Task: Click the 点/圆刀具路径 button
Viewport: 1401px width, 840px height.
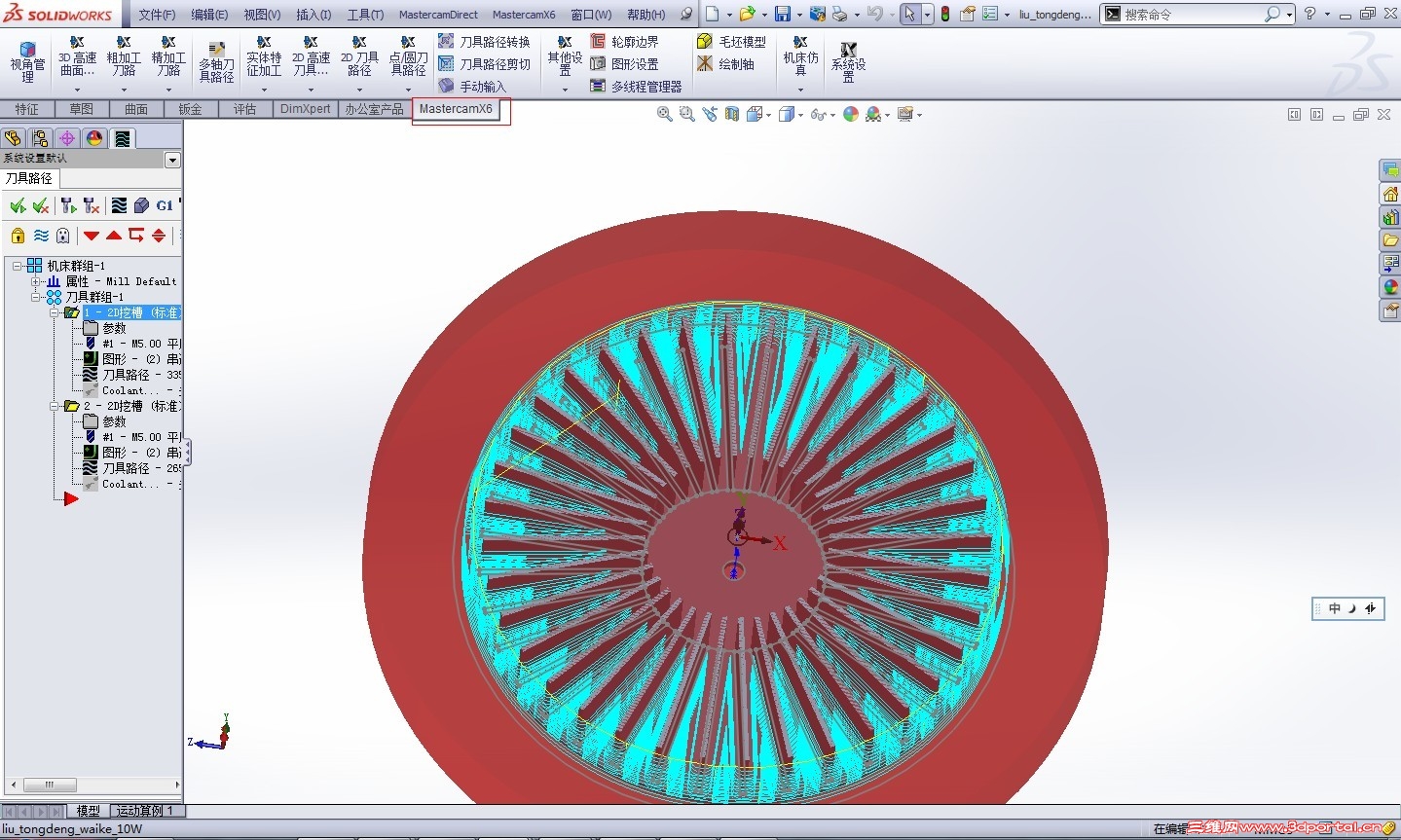Action: coord(408,62)
